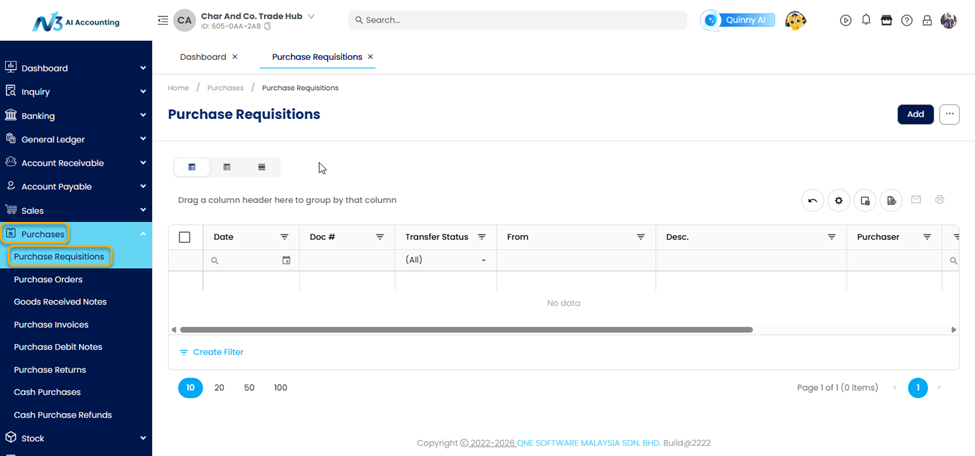Open Purchase Orders in sidebar
This screenshot has width=975, height=456.
coord(48,279)
